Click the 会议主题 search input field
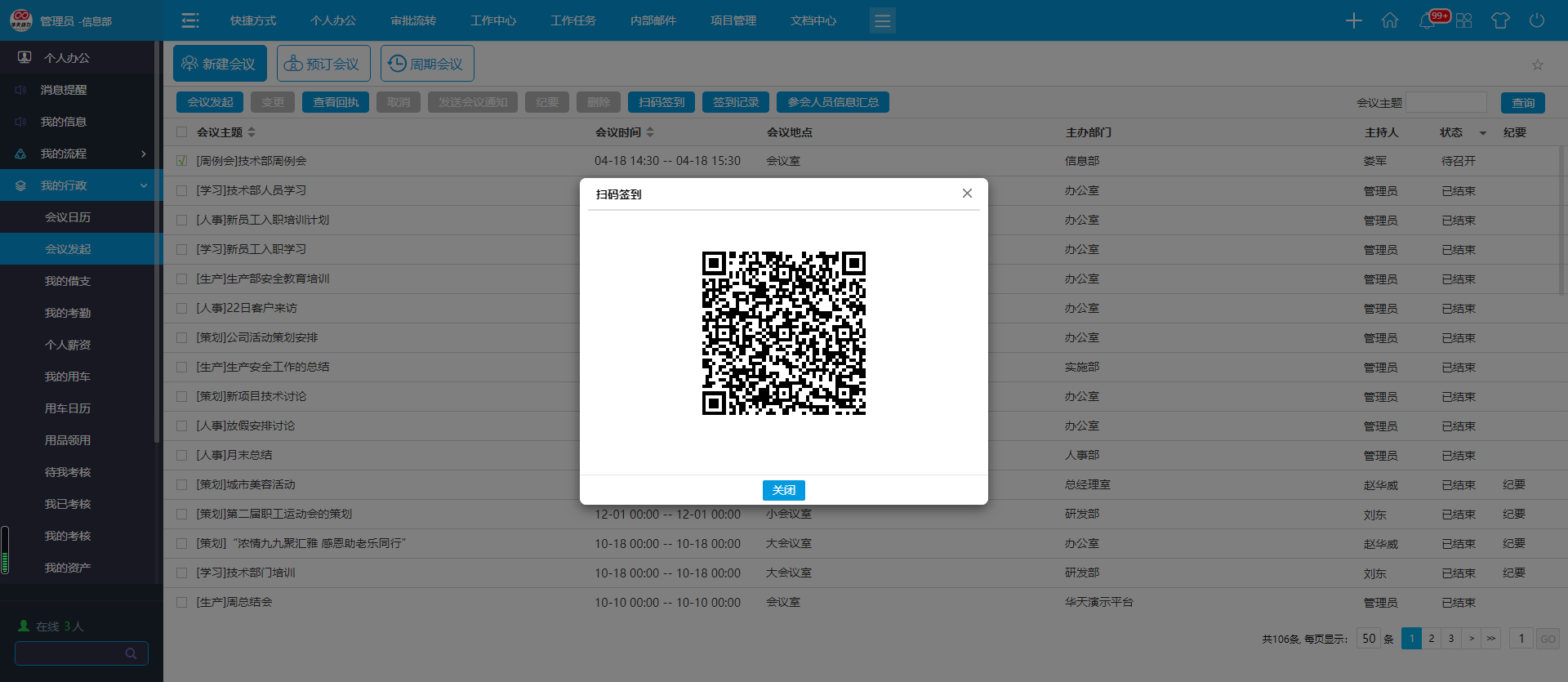Viewport: 1568px width, 682px height. [1445, 103]
